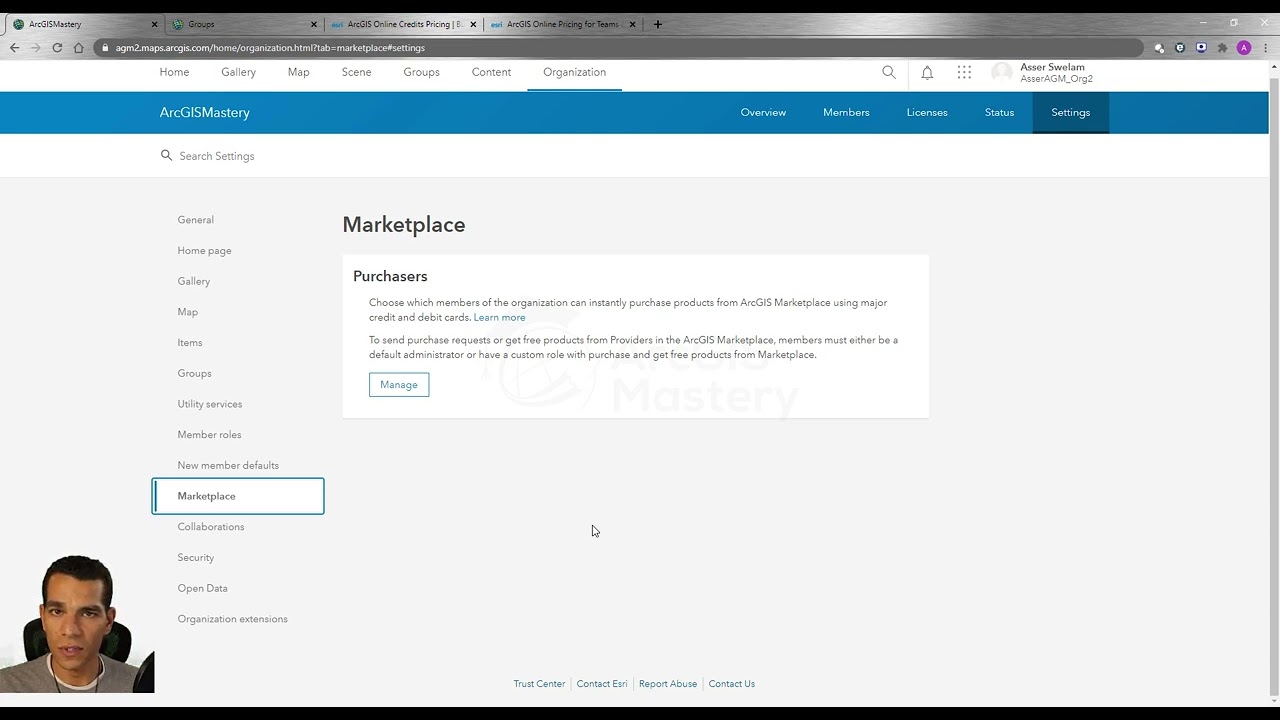Click the browser home icon
Screen dimensions: 1280x720
tap(79, 47)
